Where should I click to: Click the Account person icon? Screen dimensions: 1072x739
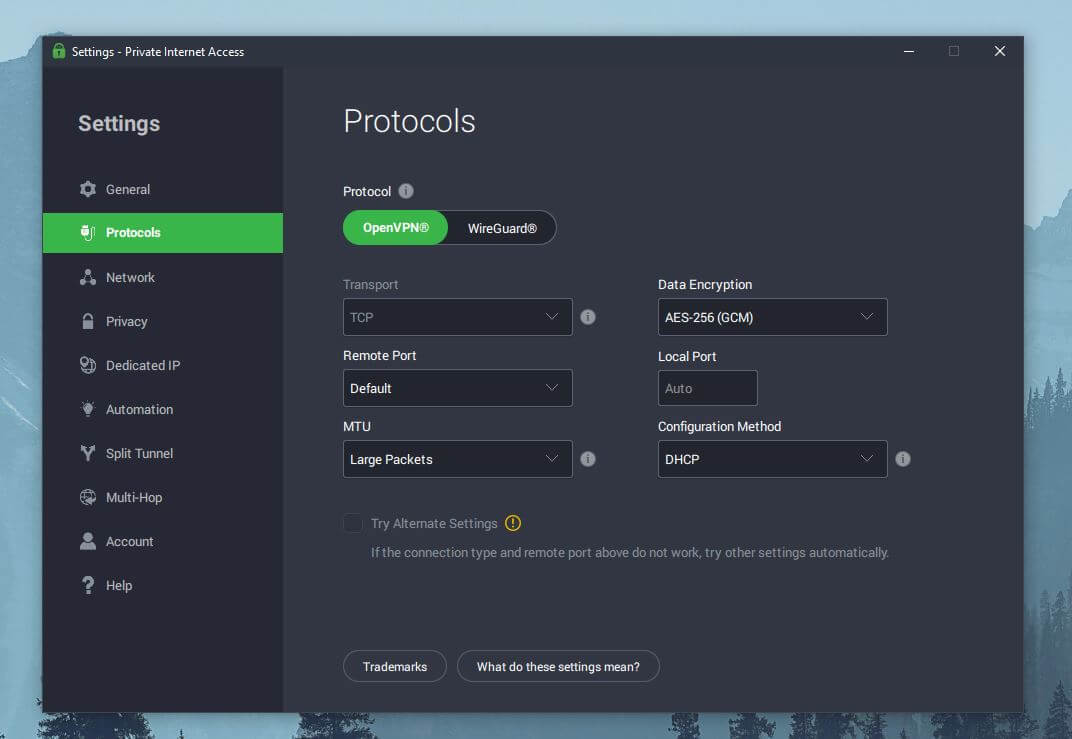[x=88, y=541]
